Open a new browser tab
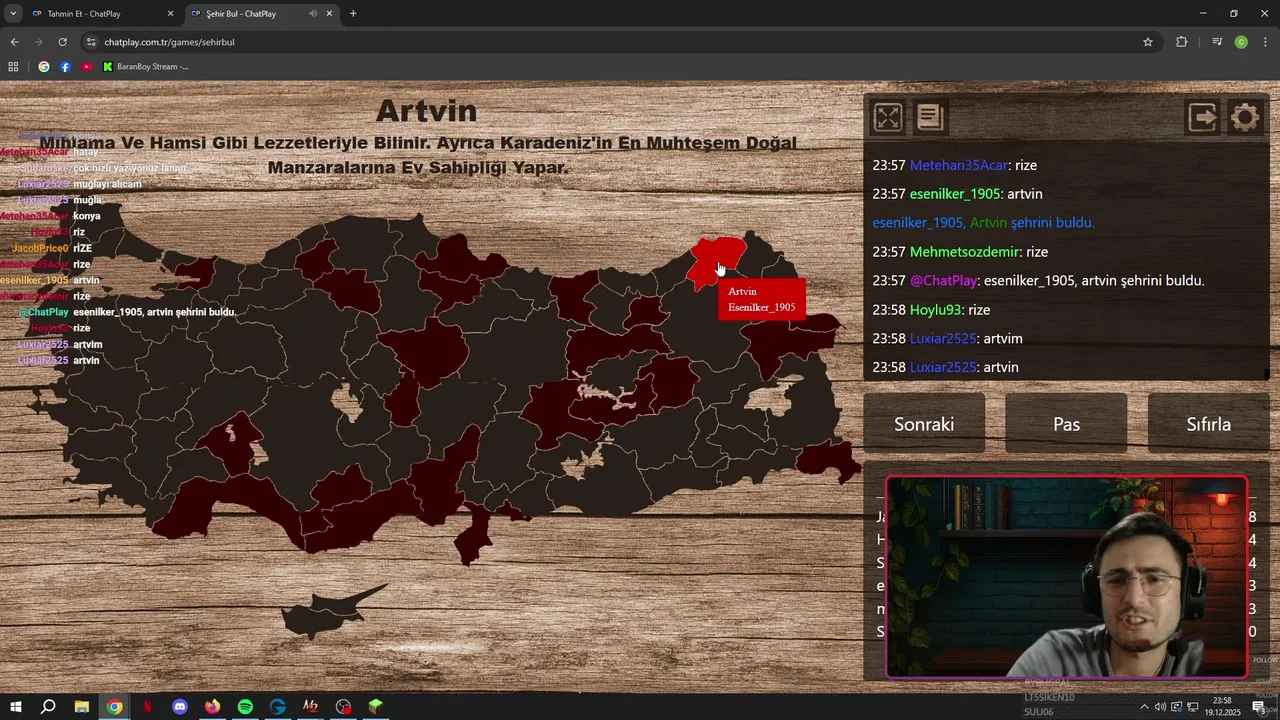 click(353, 14)
